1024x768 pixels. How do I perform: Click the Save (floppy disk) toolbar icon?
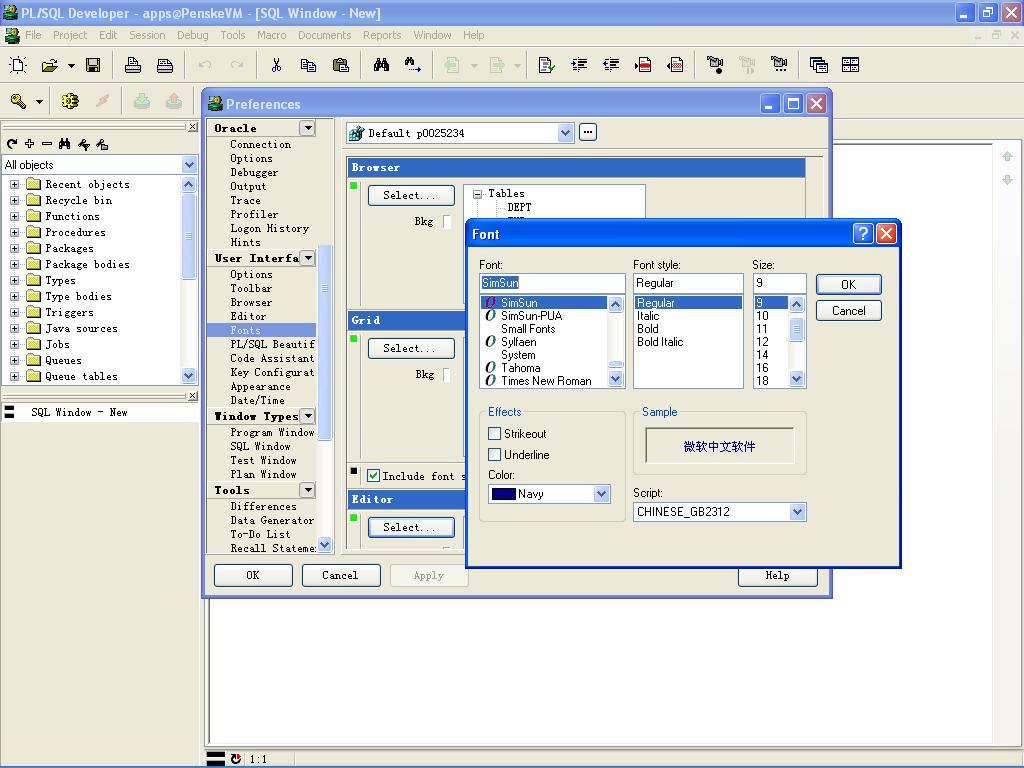tap(93, 65)
